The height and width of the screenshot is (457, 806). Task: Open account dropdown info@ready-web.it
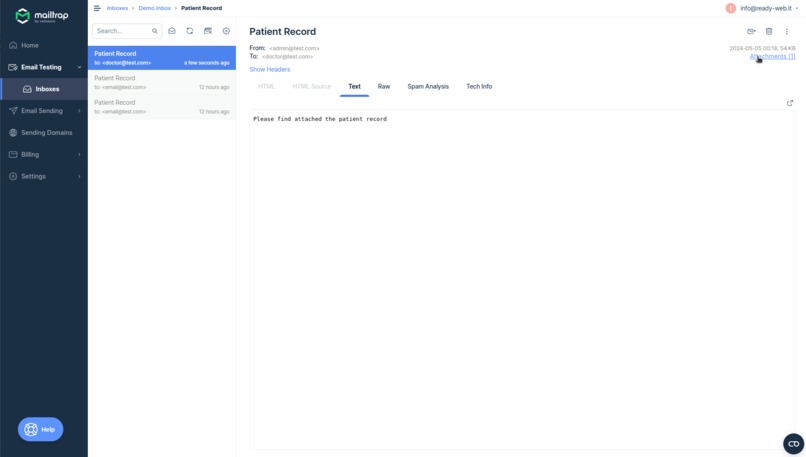pyautogui.click(x=769, y=8)
